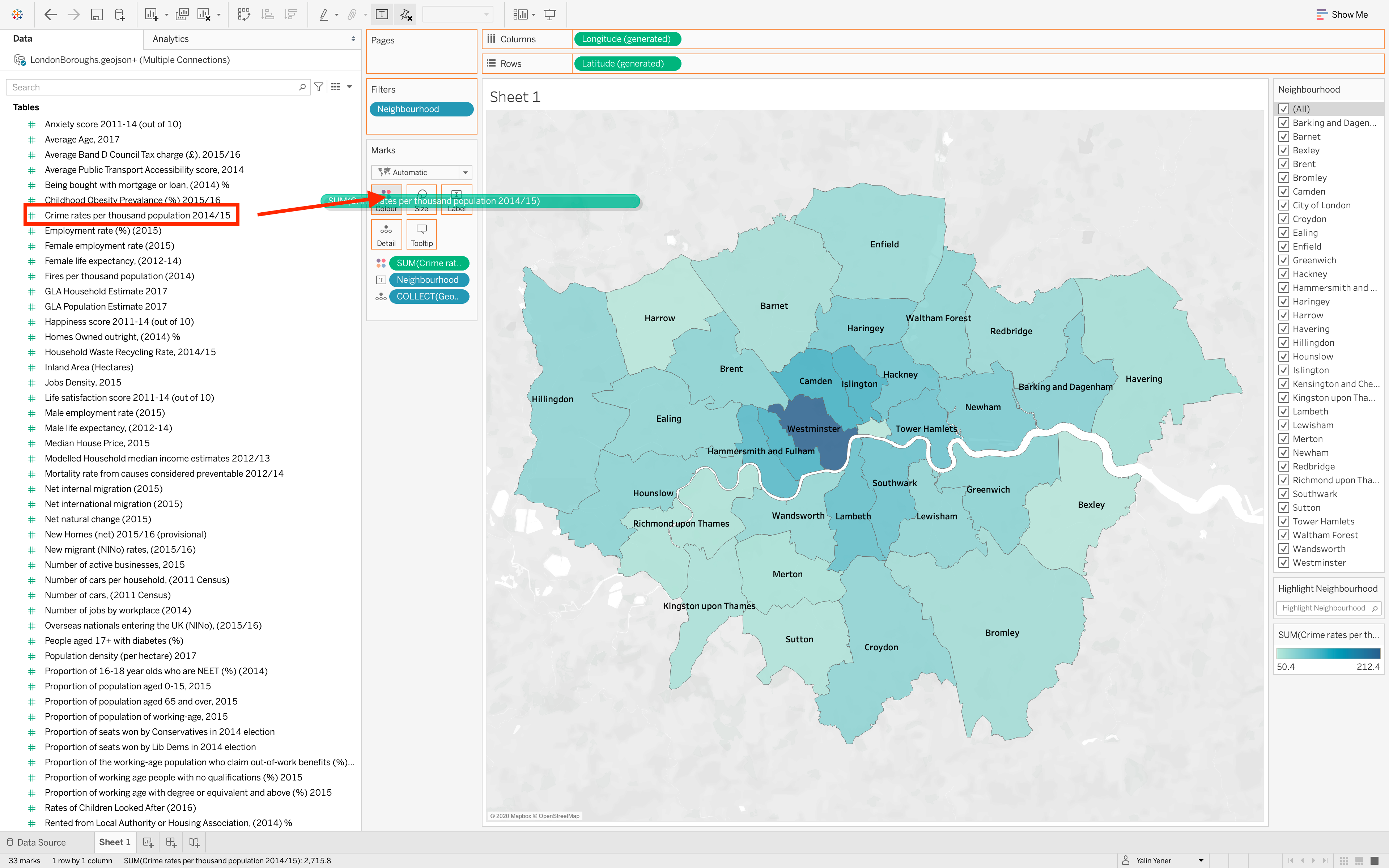Click the New Data Source icon
The image size is (1389, 868).
tap(119, 14)
